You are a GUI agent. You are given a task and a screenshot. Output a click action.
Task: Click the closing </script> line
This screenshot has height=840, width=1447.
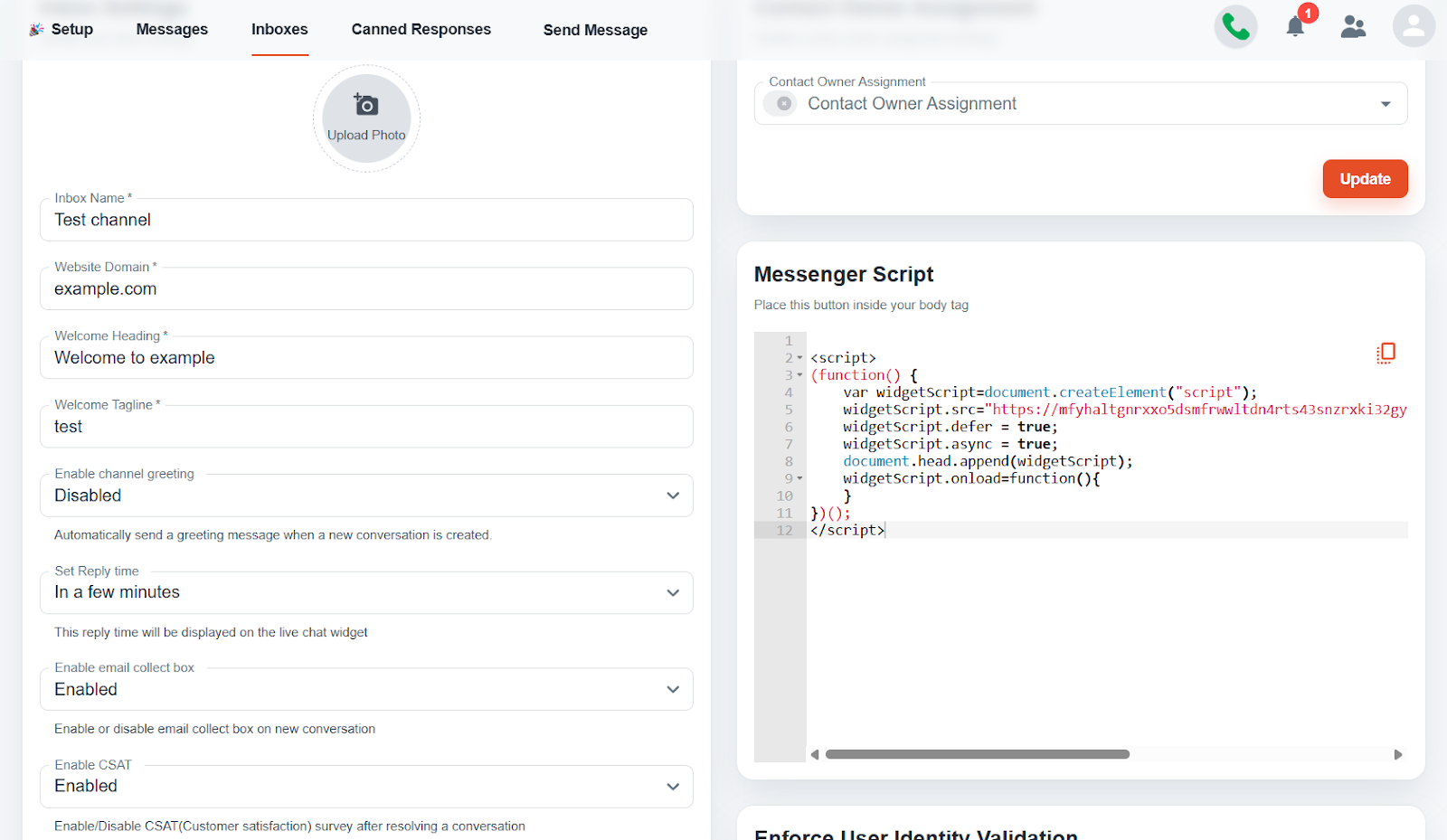[847, 530]
